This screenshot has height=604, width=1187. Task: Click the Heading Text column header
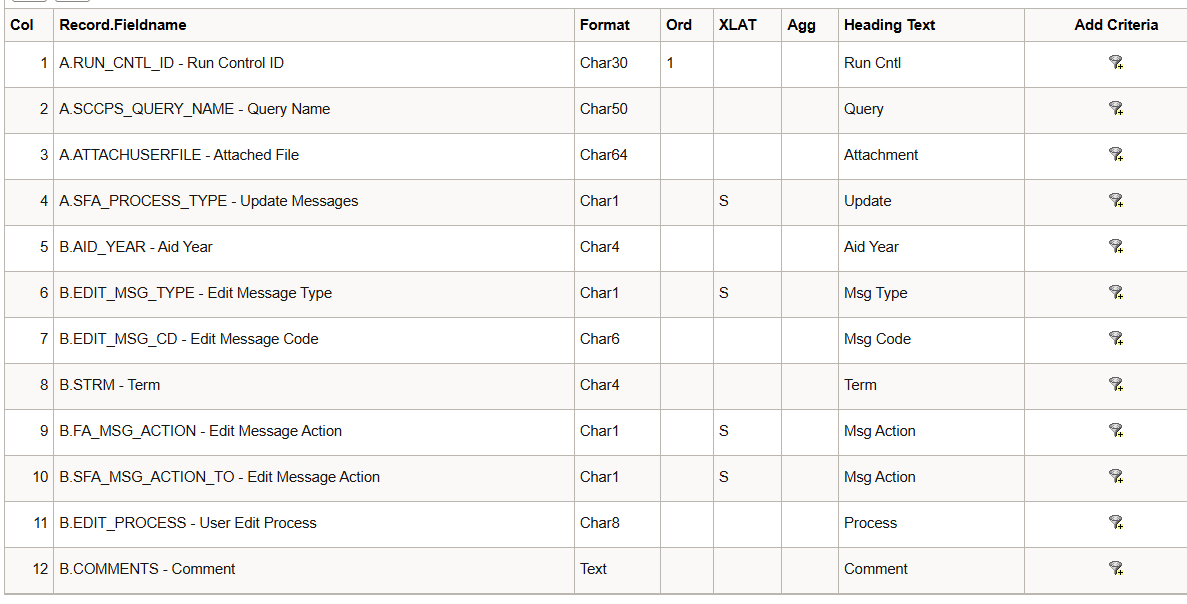tap(889, 25)
